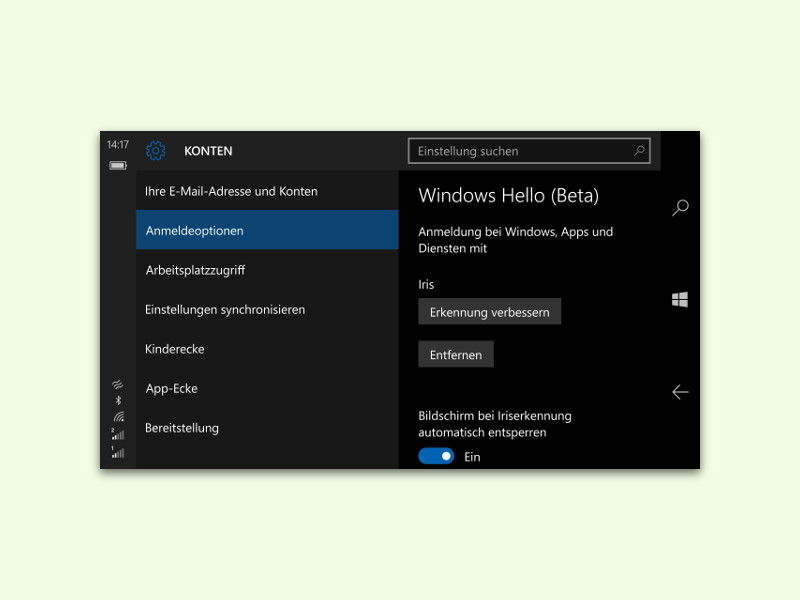Open Bereitstellung settings
The width and height of the screenshot is (800, 600).
click(267, 428)
